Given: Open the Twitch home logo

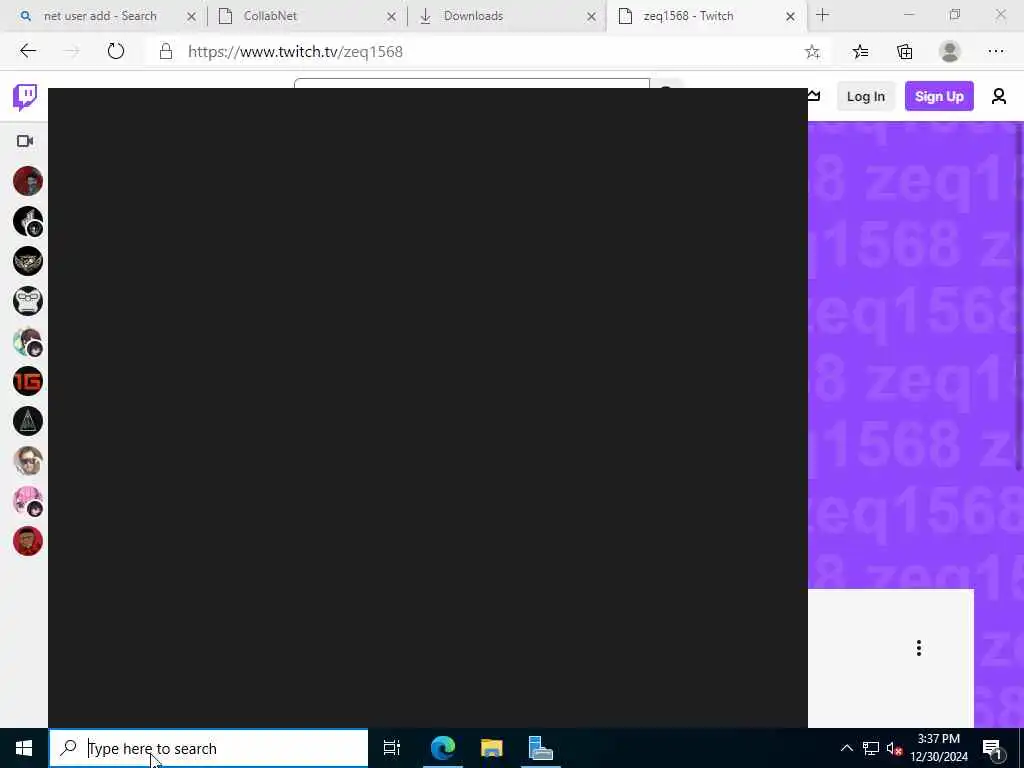Looking at the screenshot, I should [25, 97].
